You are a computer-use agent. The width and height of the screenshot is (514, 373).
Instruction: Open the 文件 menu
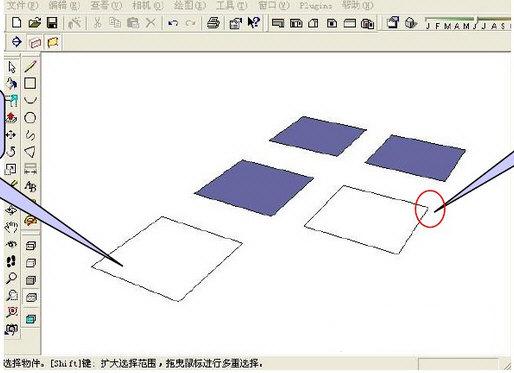click(x=22, y=5)
